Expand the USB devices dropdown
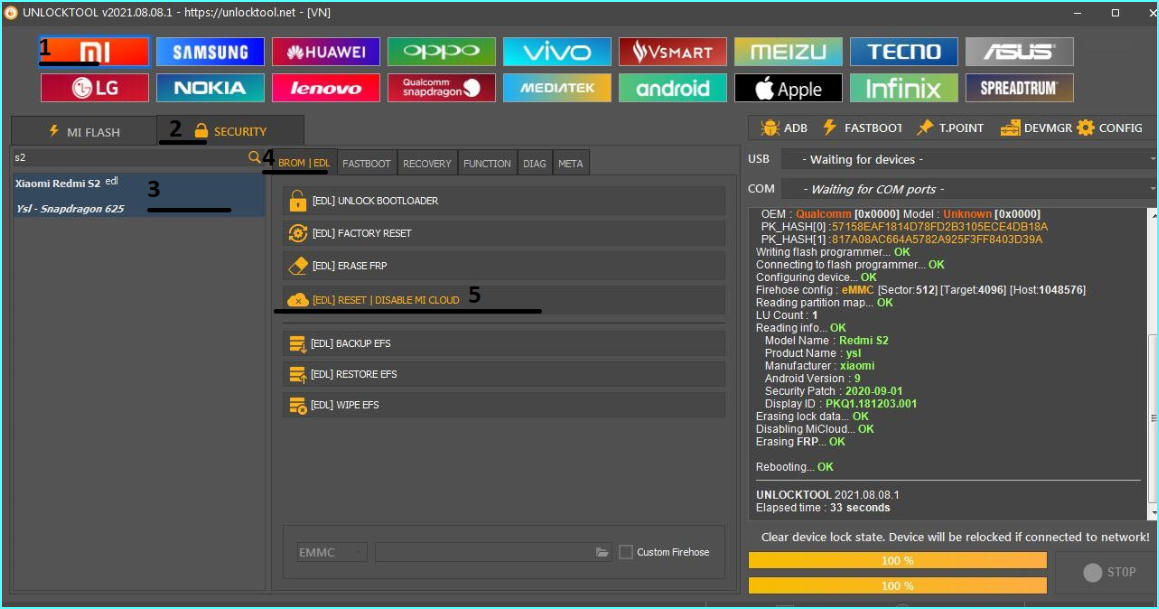This screenshot has height=609, width=1159. coord(968,160)
